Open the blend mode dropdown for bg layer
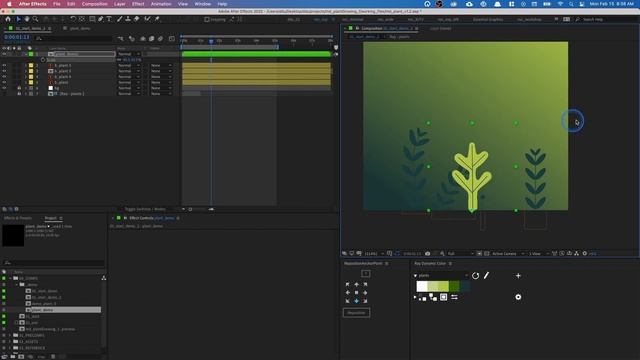Viewport: 640px width, 360px height. (129, 88)
